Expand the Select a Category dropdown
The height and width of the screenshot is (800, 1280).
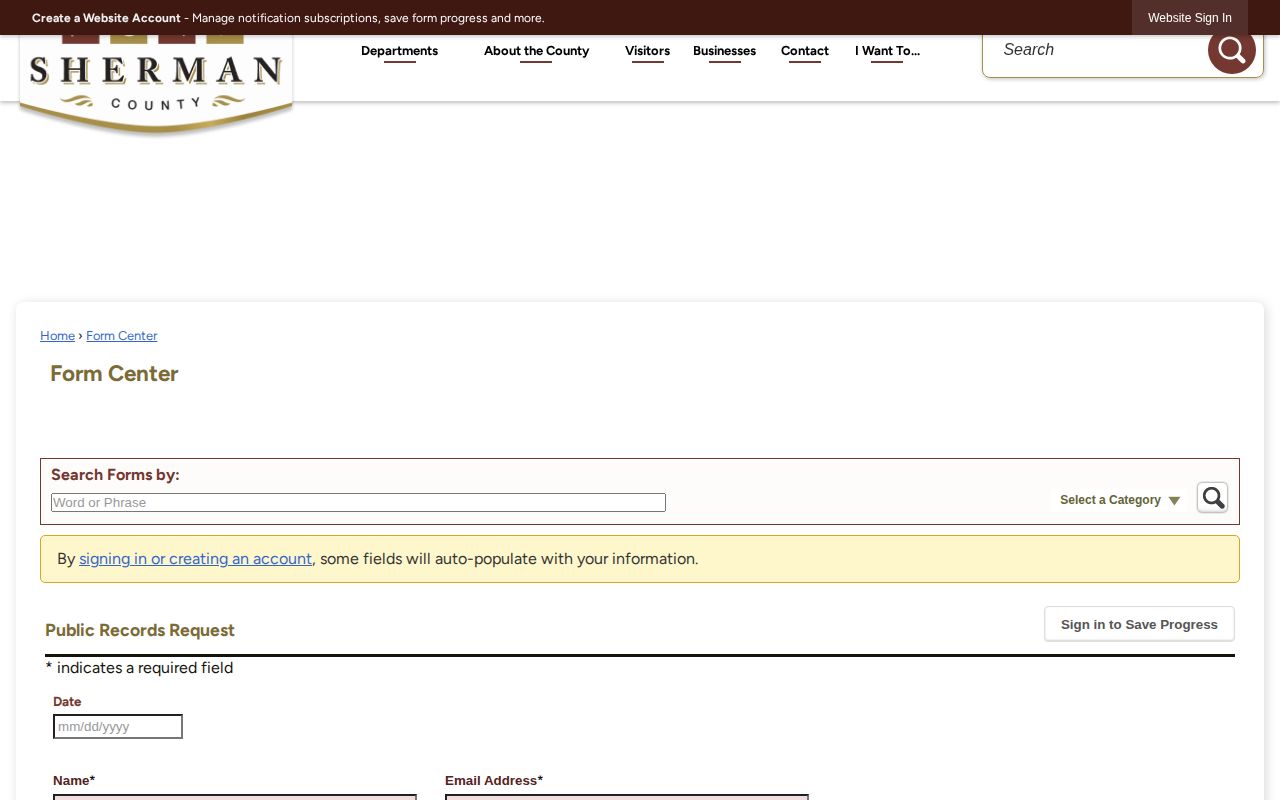click(x=1120, y=500)
